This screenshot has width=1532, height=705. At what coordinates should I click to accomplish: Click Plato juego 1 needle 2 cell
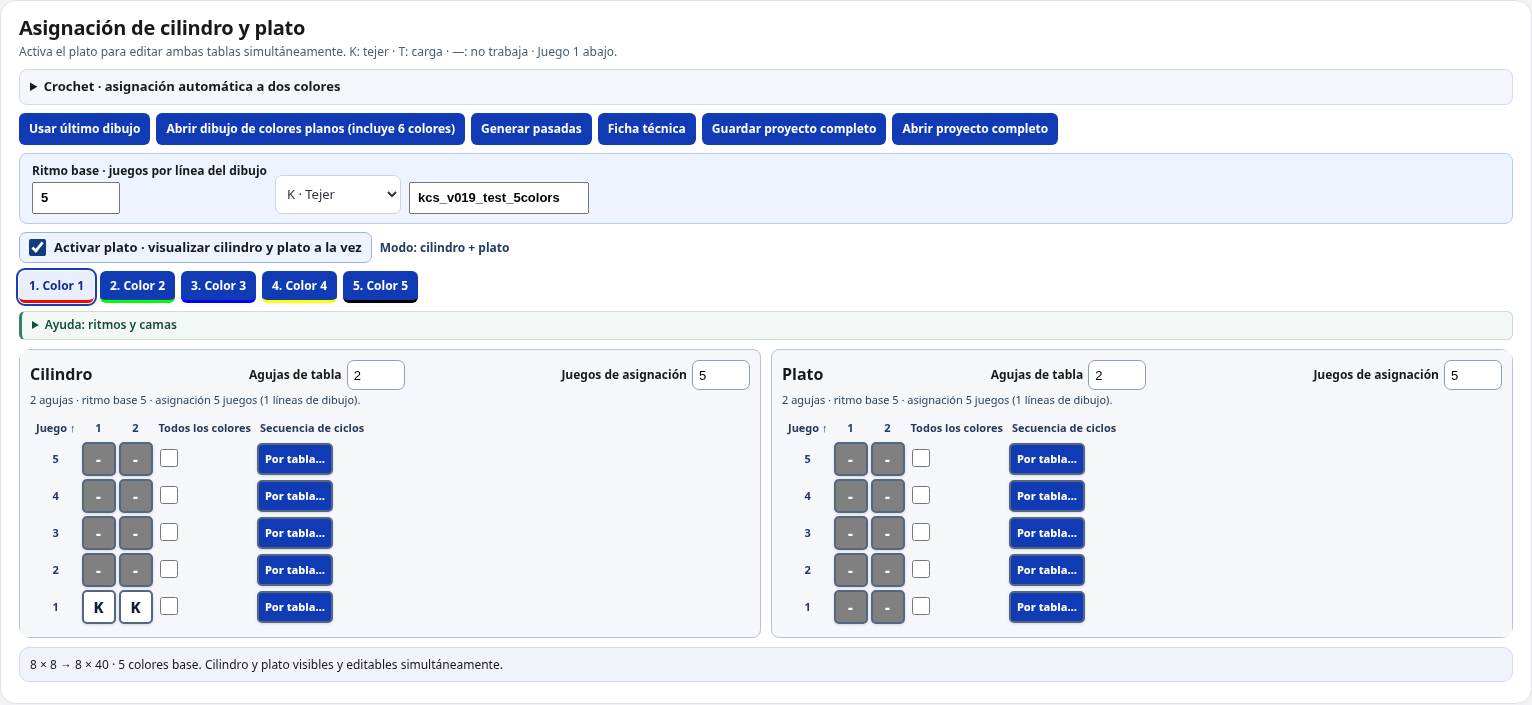click(888, 607)
